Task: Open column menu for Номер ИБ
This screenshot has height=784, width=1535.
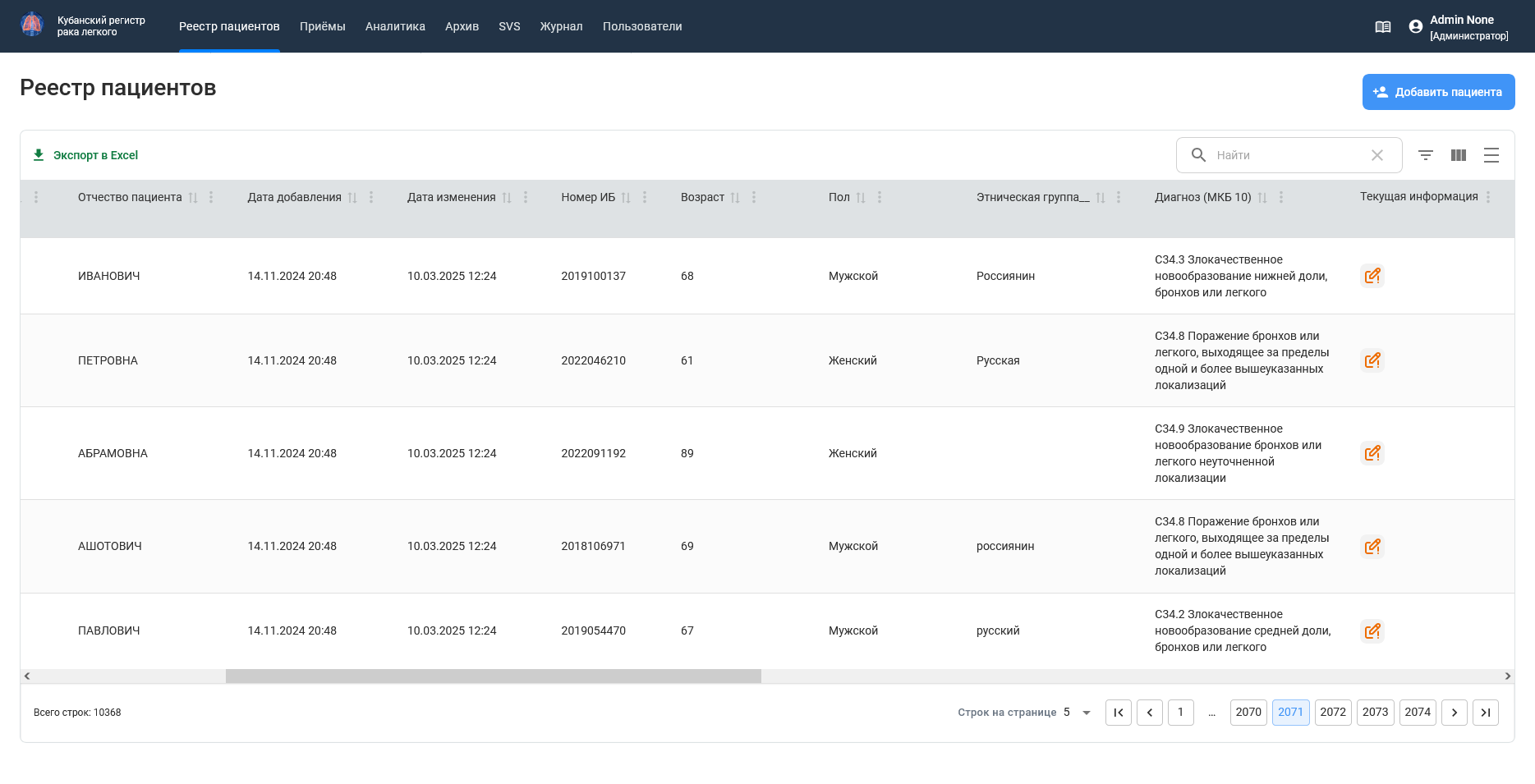Action: coord(645,197)
